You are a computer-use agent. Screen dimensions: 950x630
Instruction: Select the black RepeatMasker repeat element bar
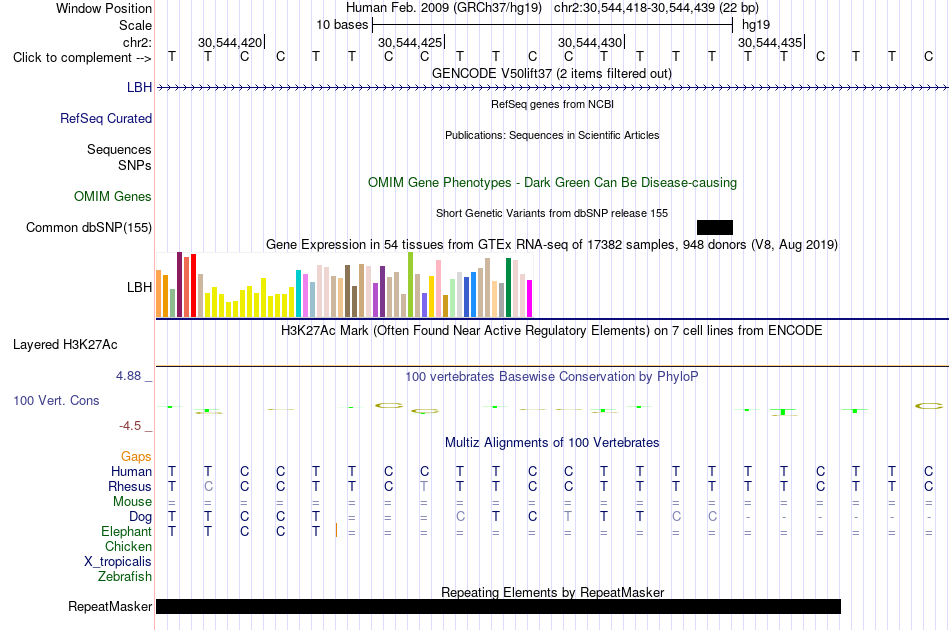click(498, 606)
